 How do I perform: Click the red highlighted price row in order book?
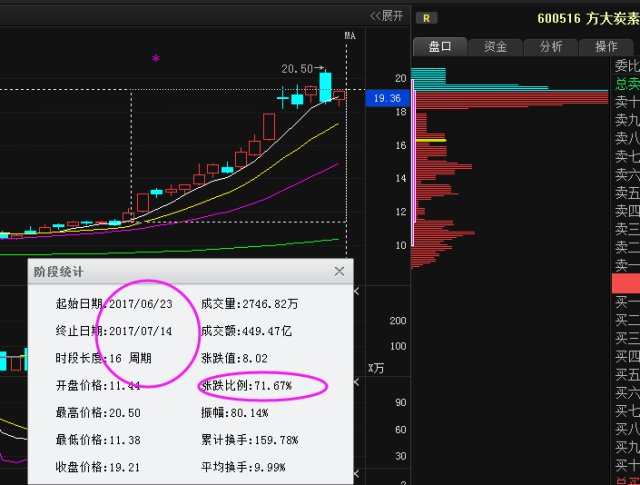(625, 283)
